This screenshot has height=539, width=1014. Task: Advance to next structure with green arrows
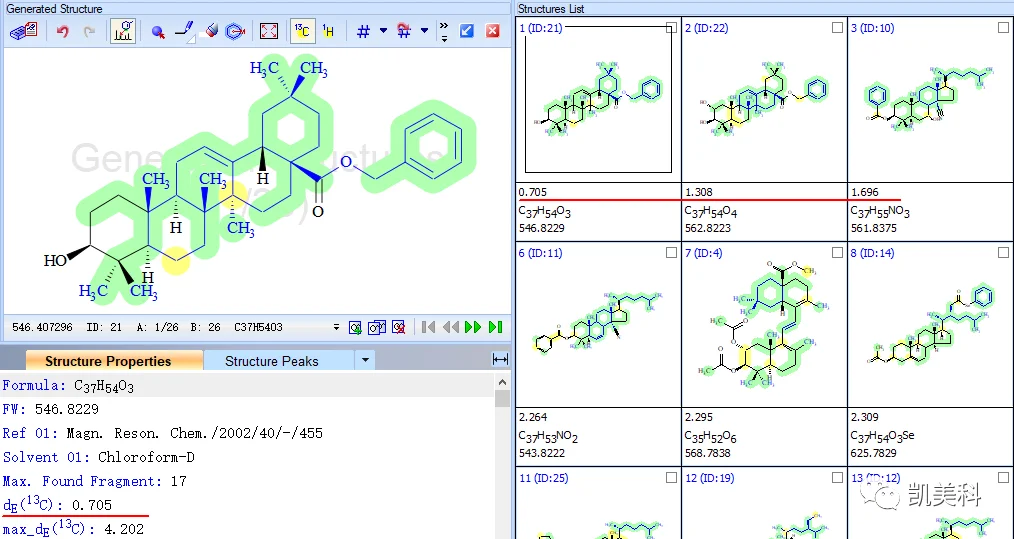point(473,327)
